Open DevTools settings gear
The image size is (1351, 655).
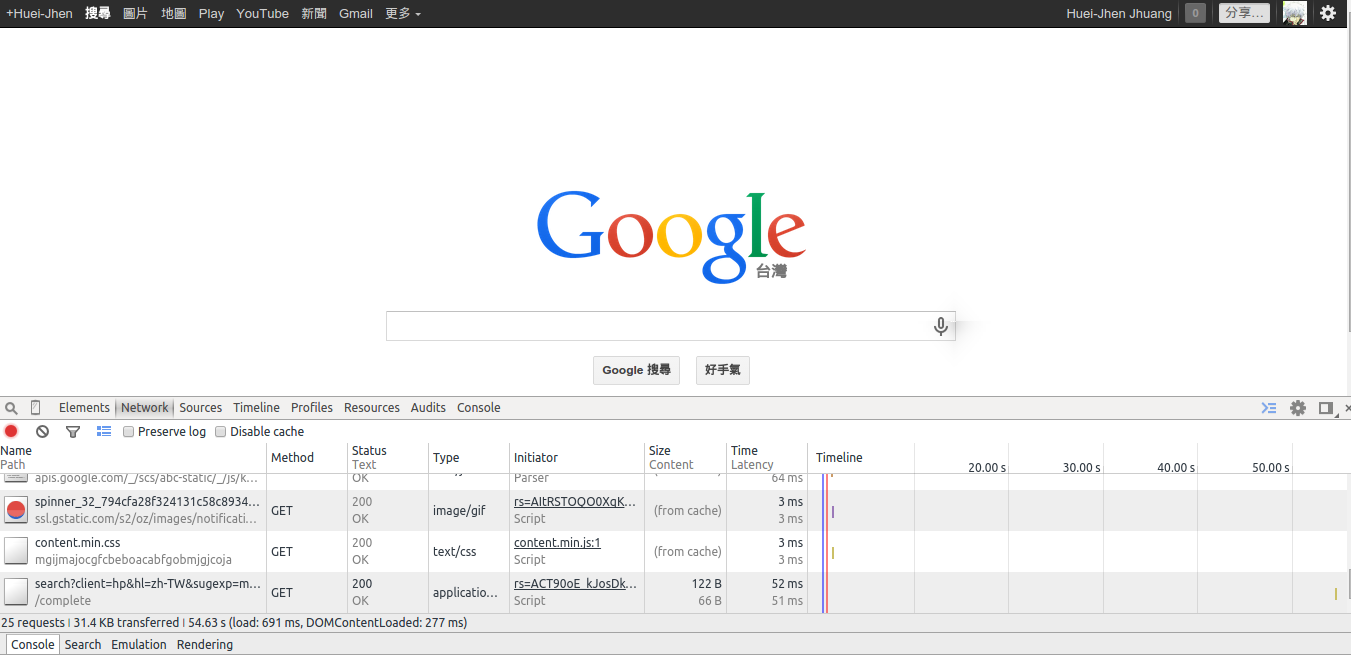click(x=1298, y=408)
